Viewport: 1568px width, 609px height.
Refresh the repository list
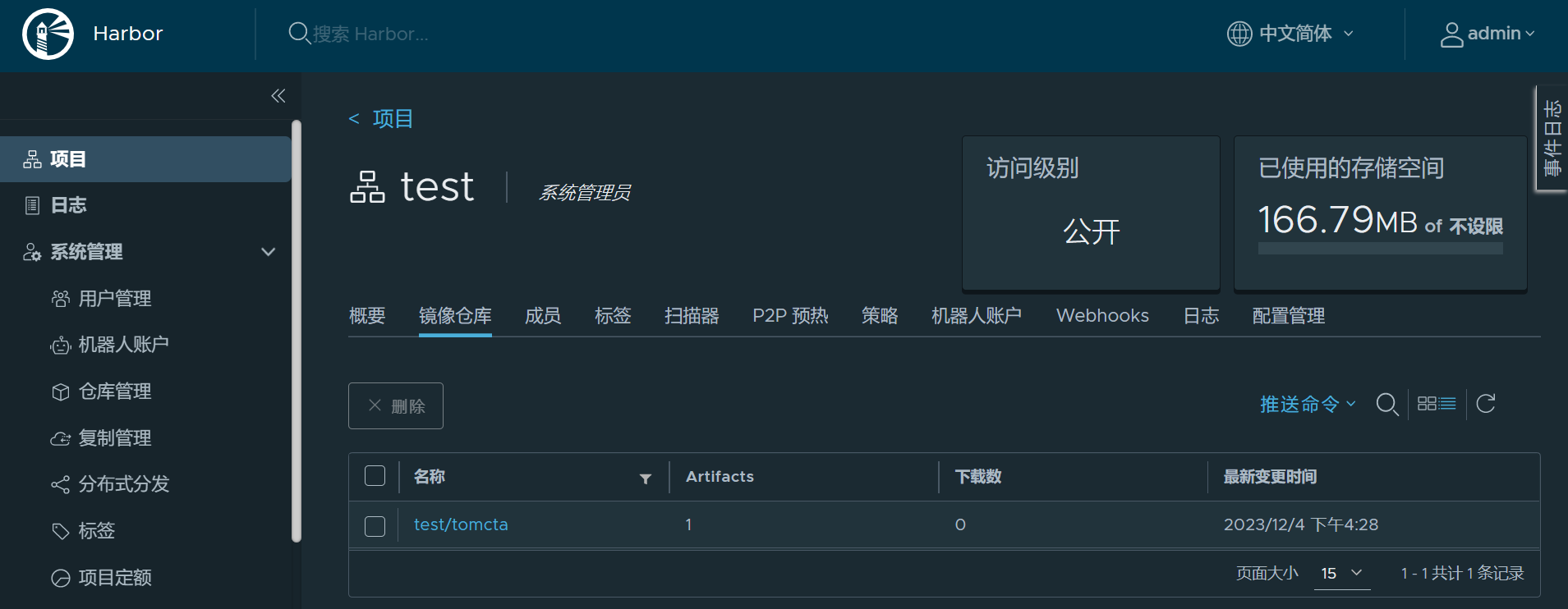(1486, 404)
